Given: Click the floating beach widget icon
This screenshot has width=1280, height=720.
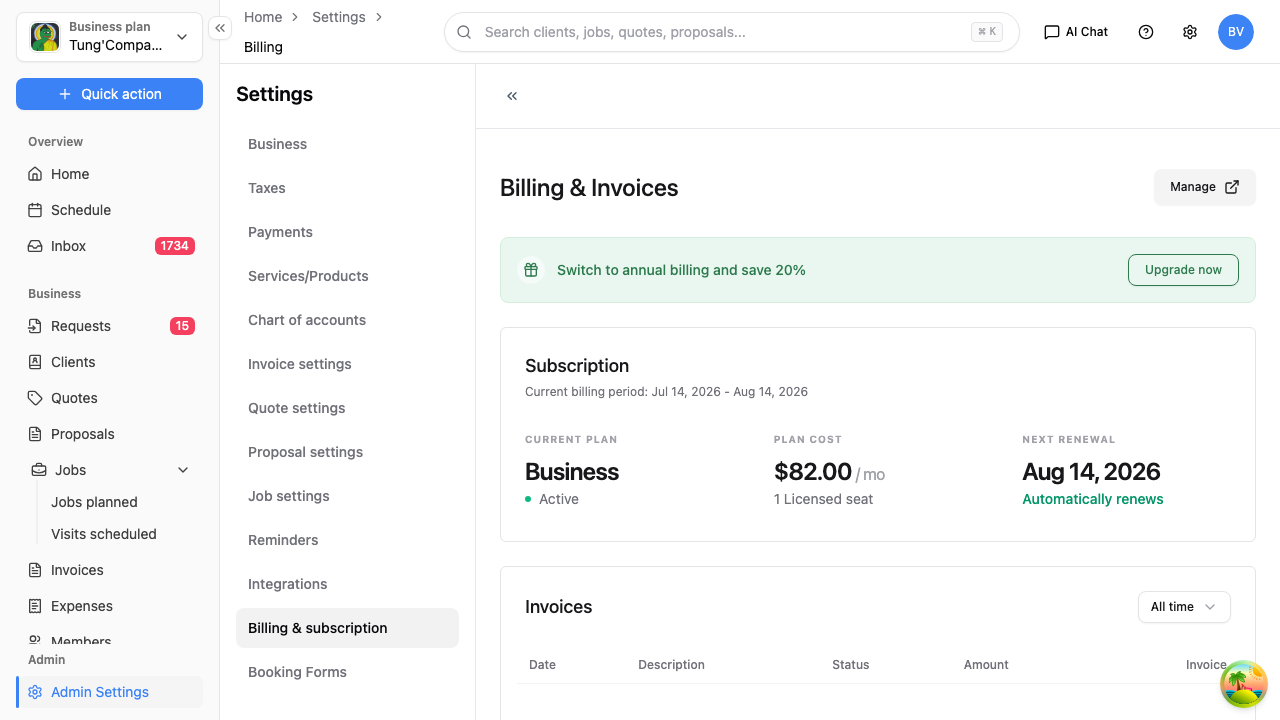Looking at the screenshot, I should (1244, 684).
